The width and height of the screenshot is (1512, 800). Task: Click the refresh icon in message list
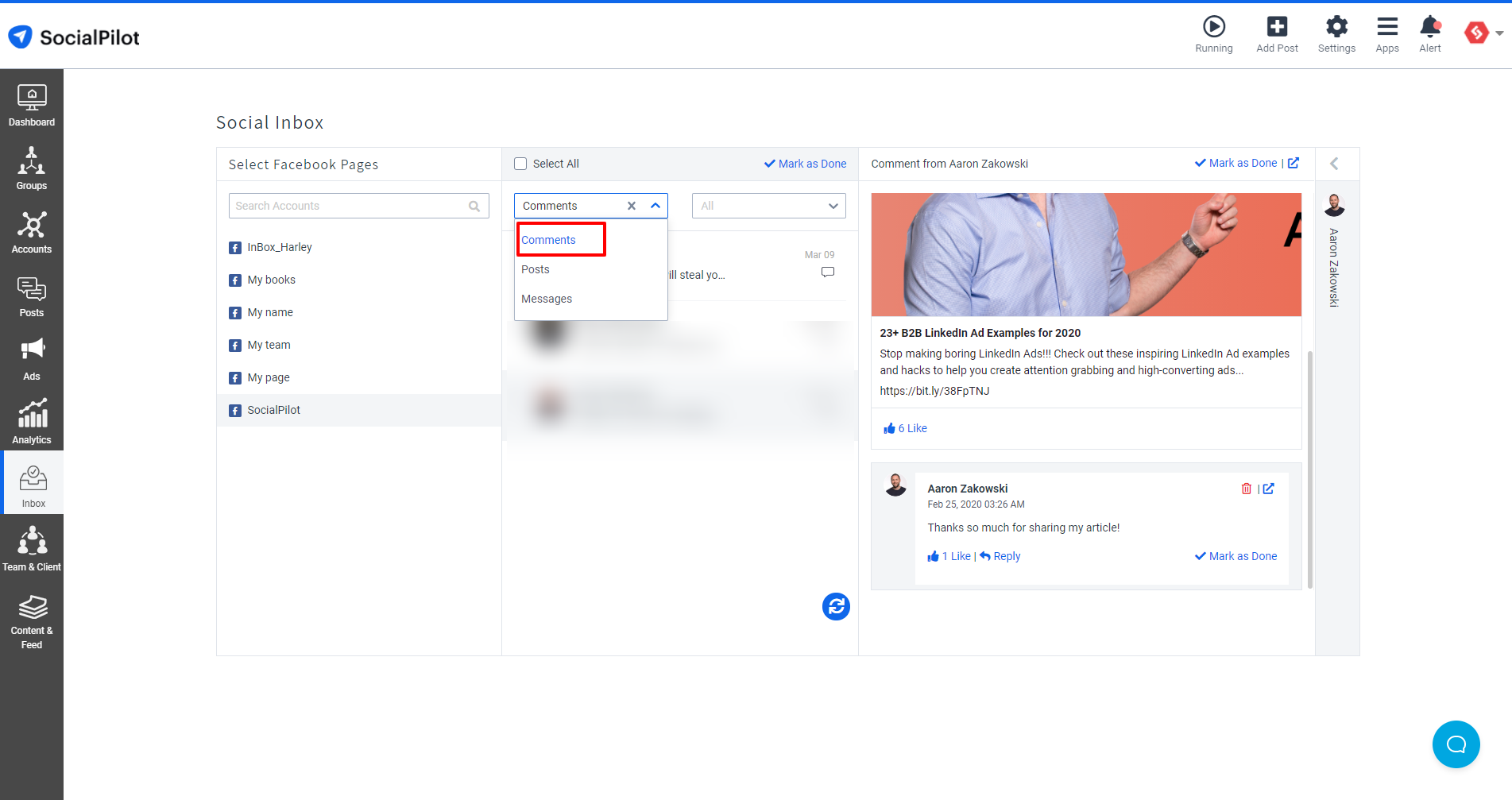(x=835, y=606)
